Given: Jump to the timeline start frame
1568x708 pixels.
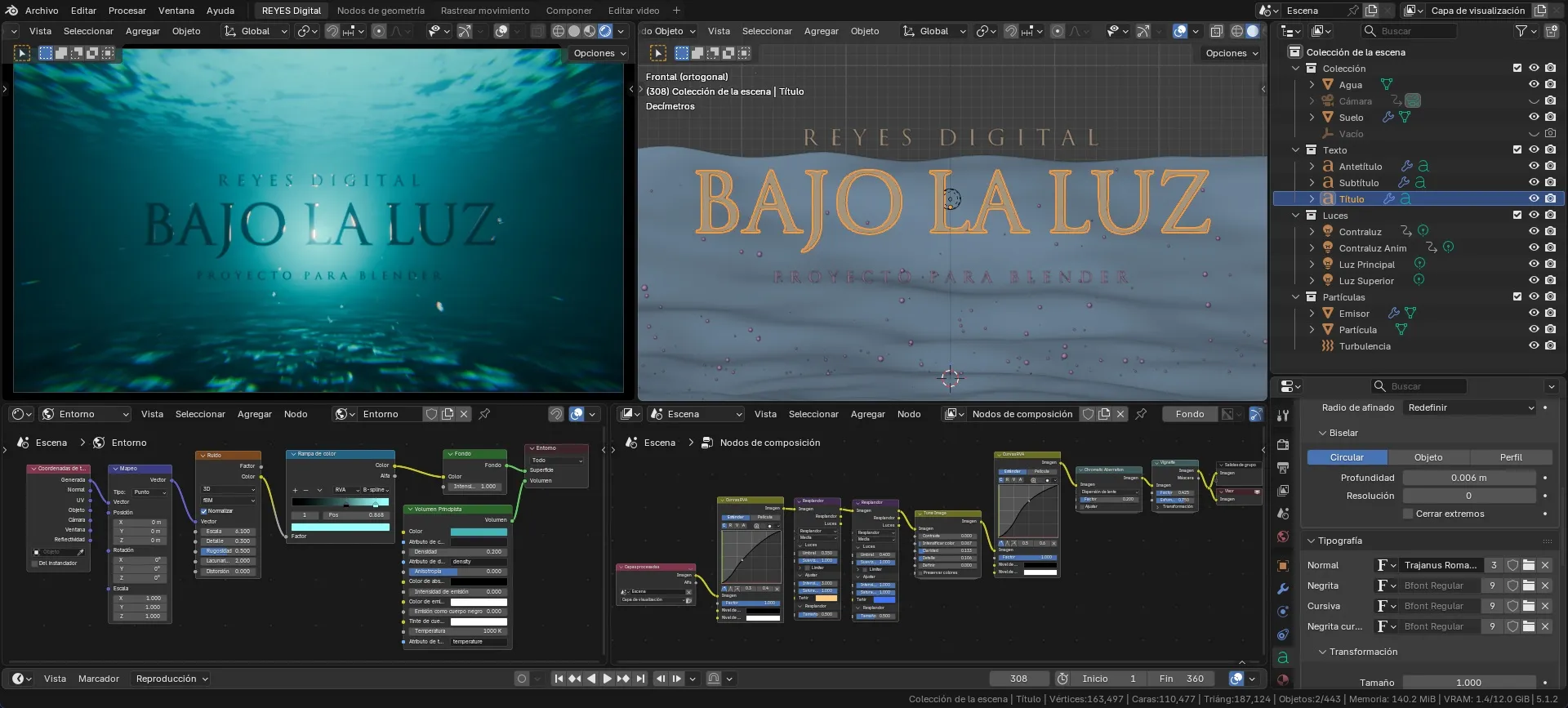Looking at the screenshot, I should click(559, 679).
